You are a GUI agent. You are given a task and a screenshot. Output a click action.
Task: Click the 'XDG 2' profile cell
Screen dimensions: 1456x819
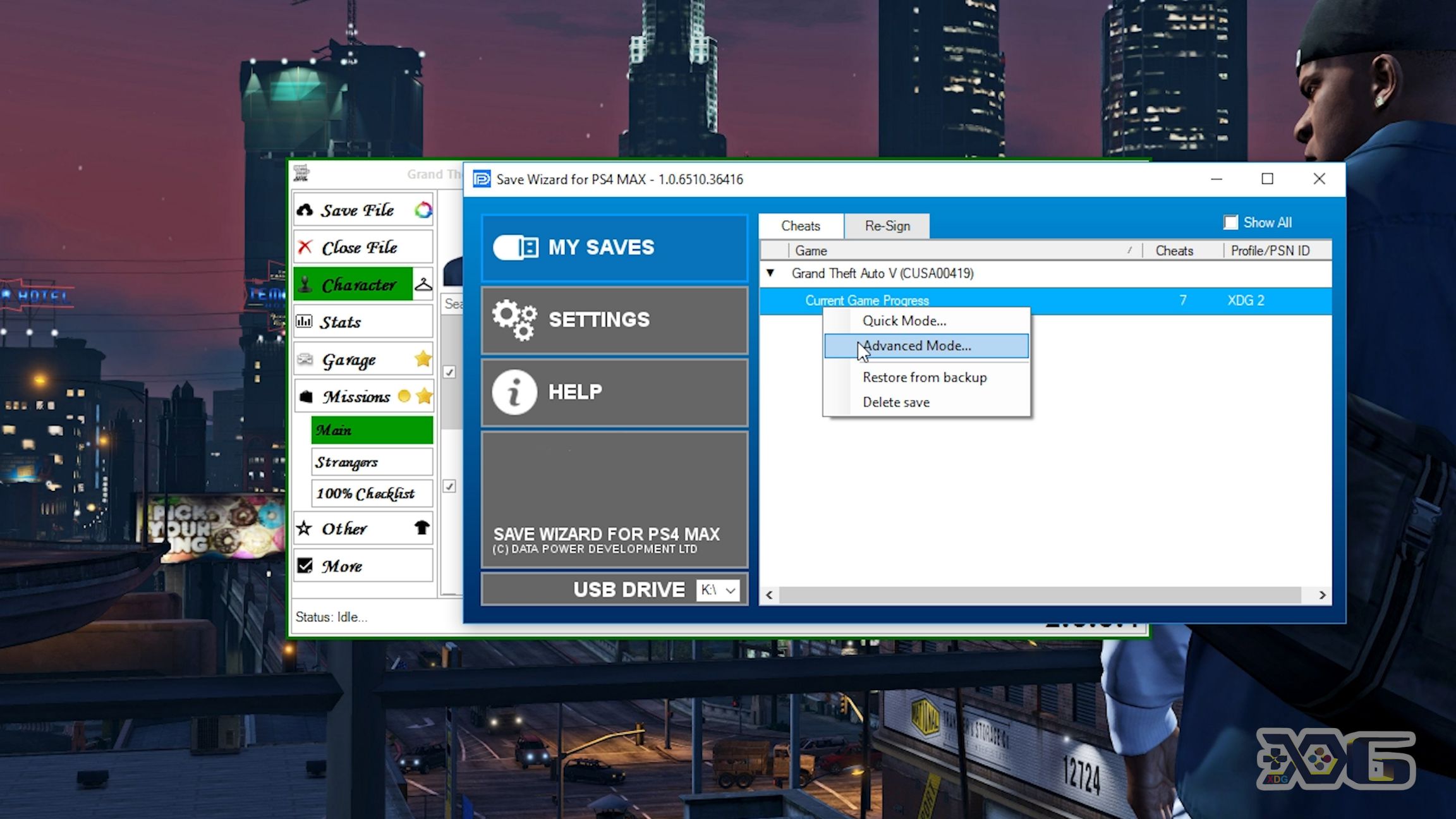tap(1246, 300)
